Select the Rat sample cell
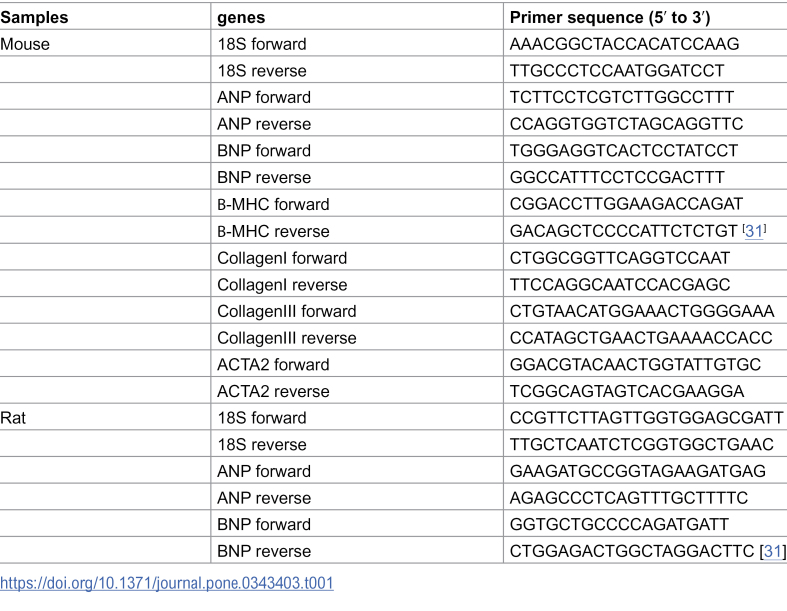The width and height of the screenshot is (787, 611). pyautogui.click(x=13, y=418)
